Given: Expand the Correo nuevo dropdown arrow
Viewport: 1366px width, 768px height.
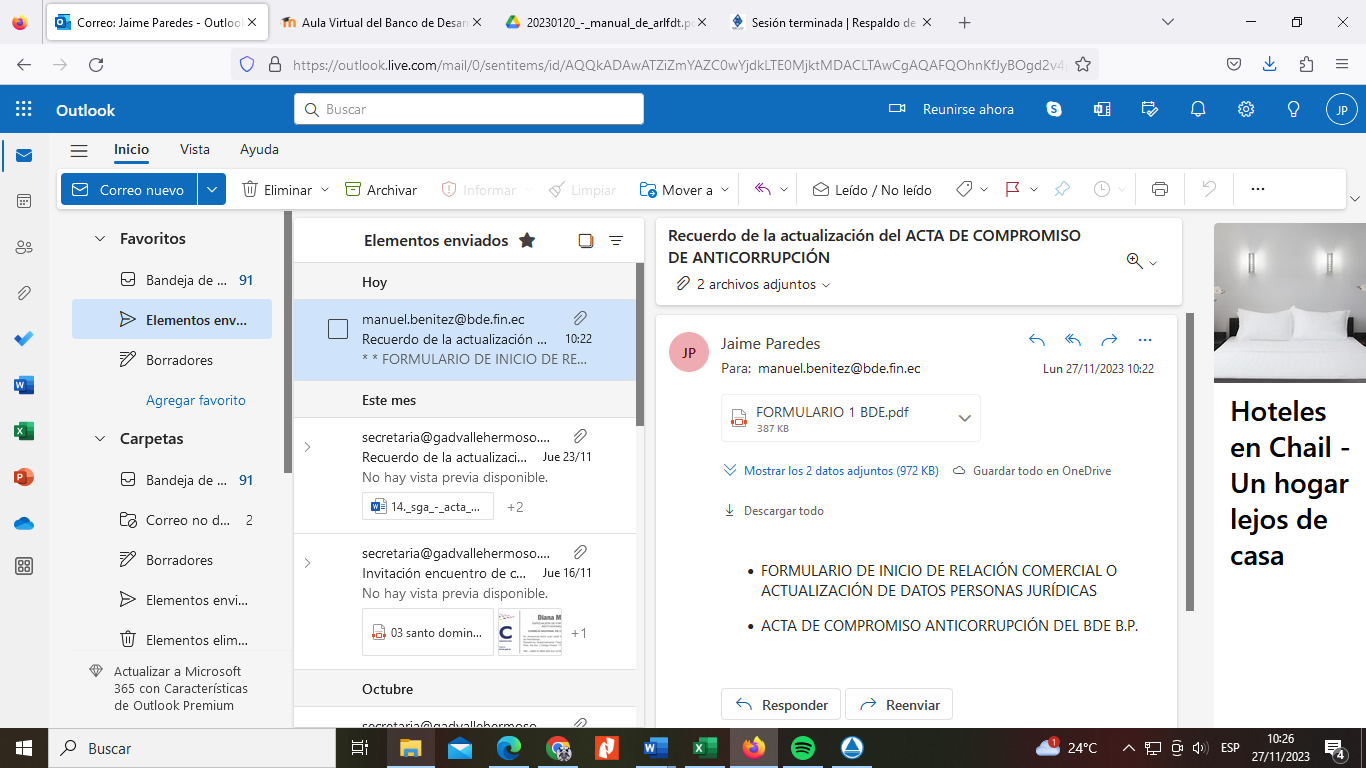Looking at the screenshot, I should 211,189.
